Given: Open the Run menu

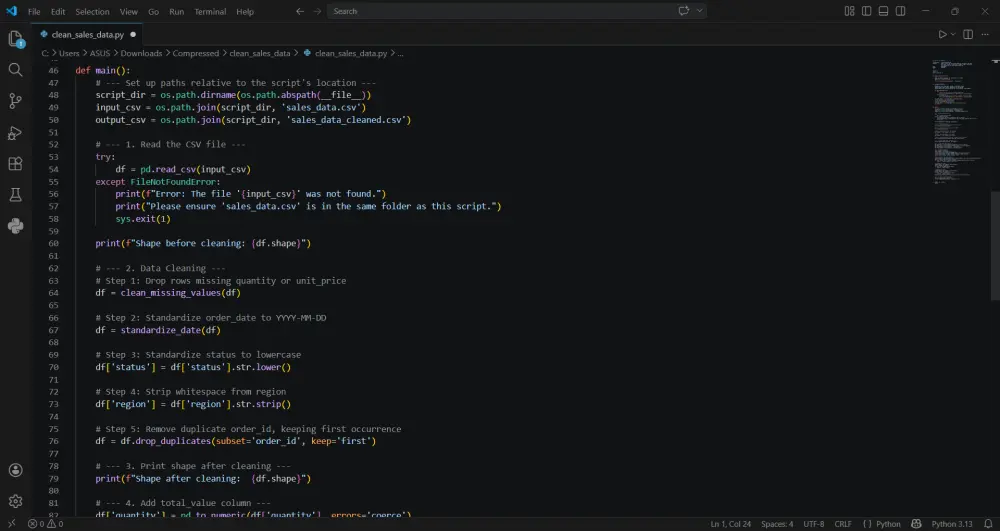Looking at the screenshot, I should [x=177, y=11].
